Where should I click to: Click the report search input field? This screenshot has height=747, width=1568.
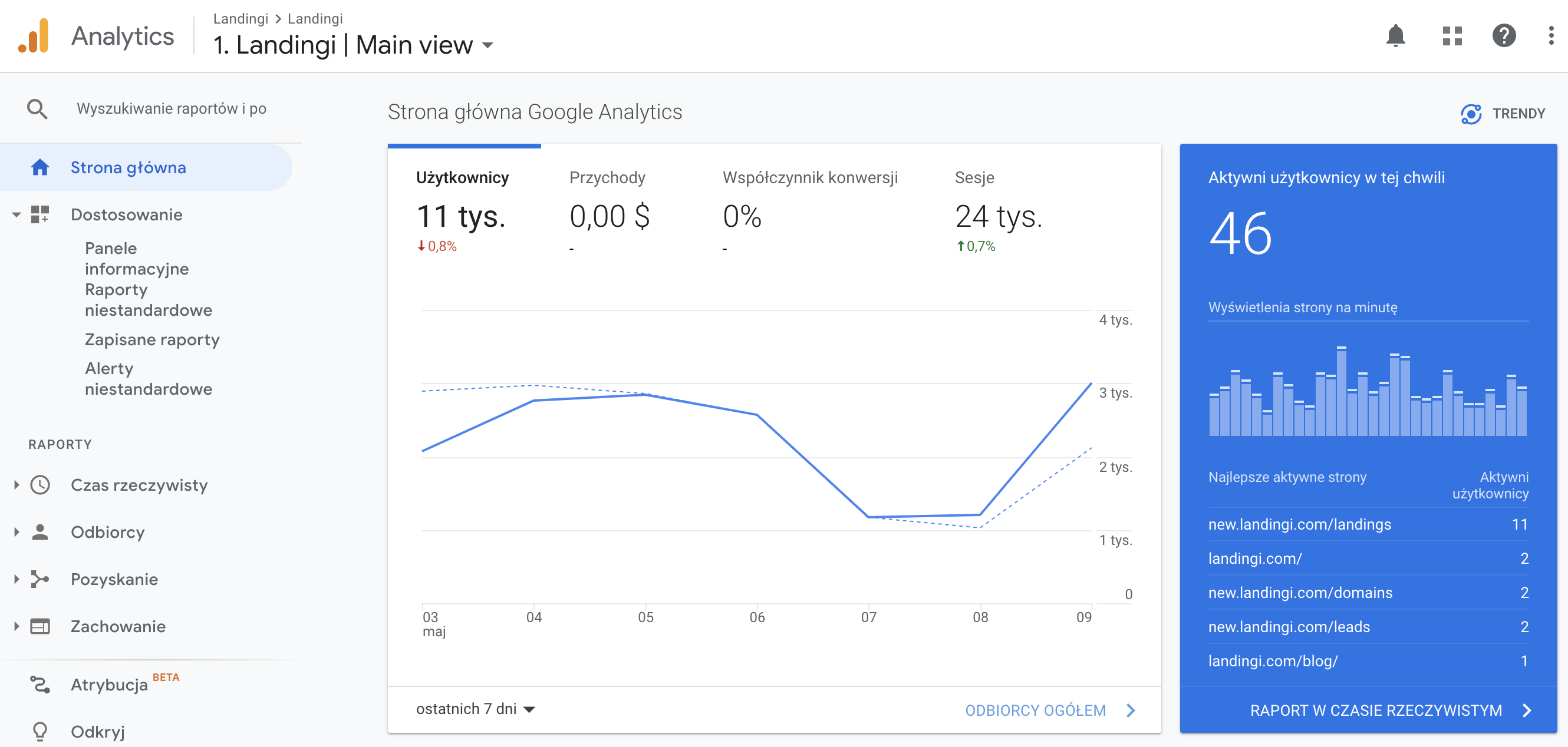(x=172, y=109)
